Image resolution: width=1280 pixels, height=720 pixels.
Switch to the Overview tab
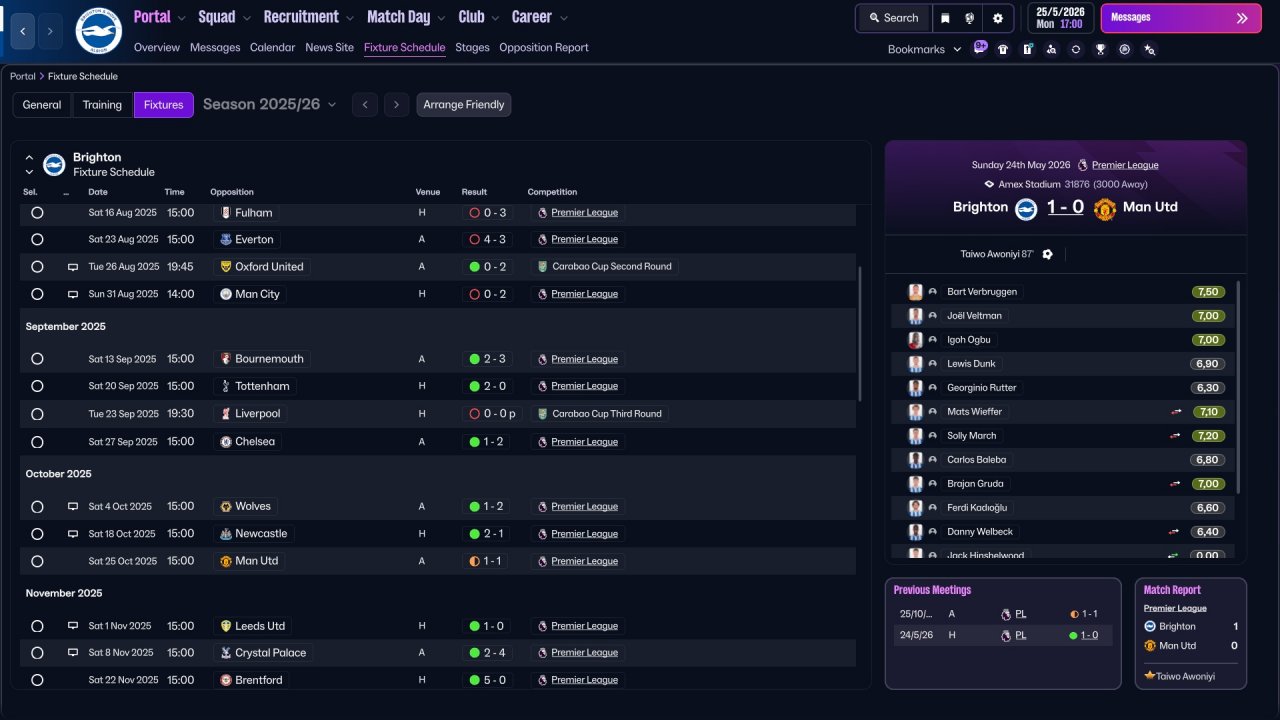[x=157, y=47]
